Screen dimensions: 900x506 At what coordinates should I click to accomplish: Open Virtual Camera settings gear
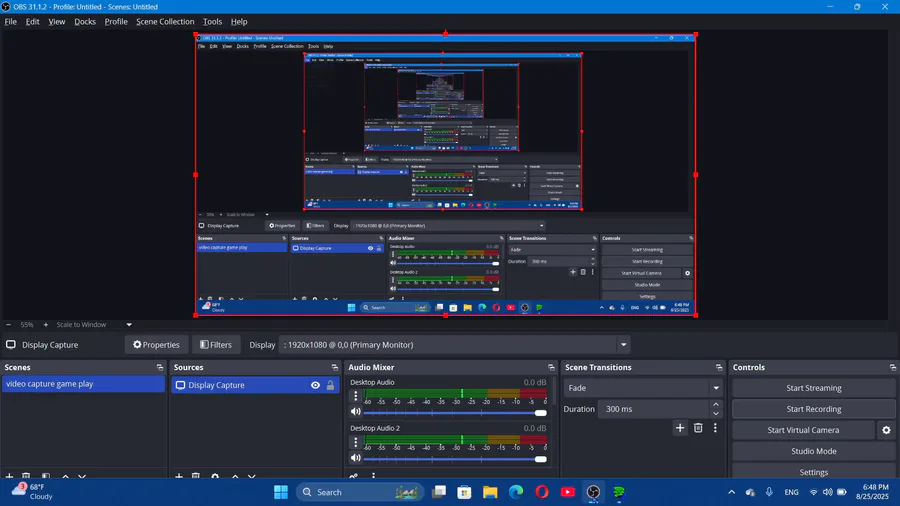(886, 430)
